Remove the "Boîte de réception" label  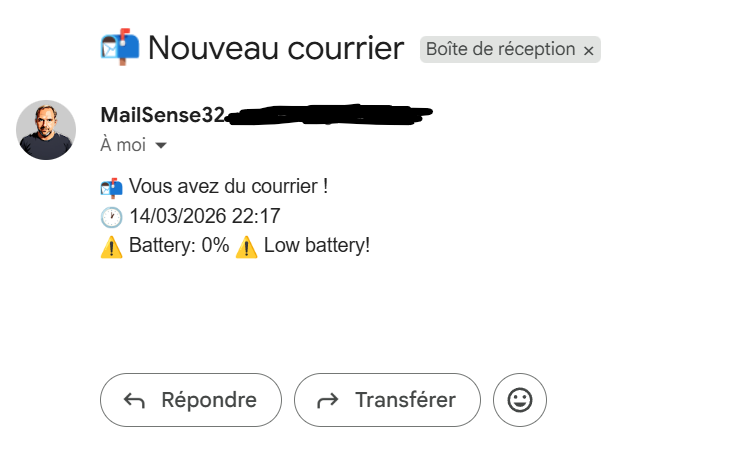coord(589,50)
